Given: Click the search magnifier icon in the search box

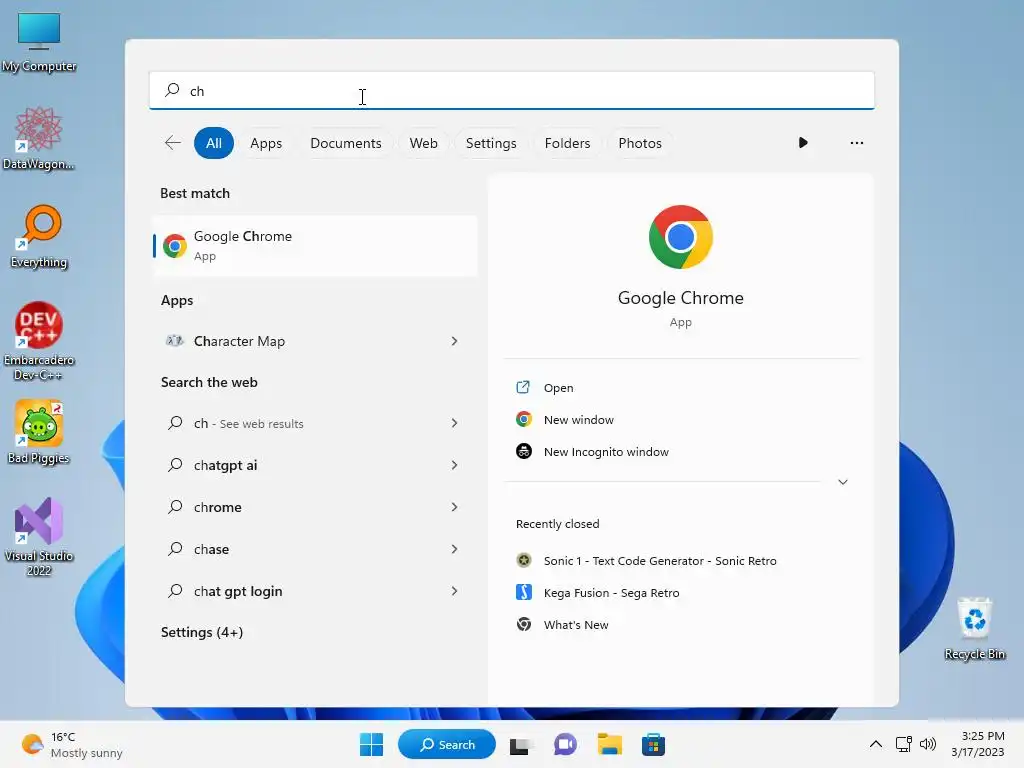Looking at the screenshot, I should coord(172,90).
